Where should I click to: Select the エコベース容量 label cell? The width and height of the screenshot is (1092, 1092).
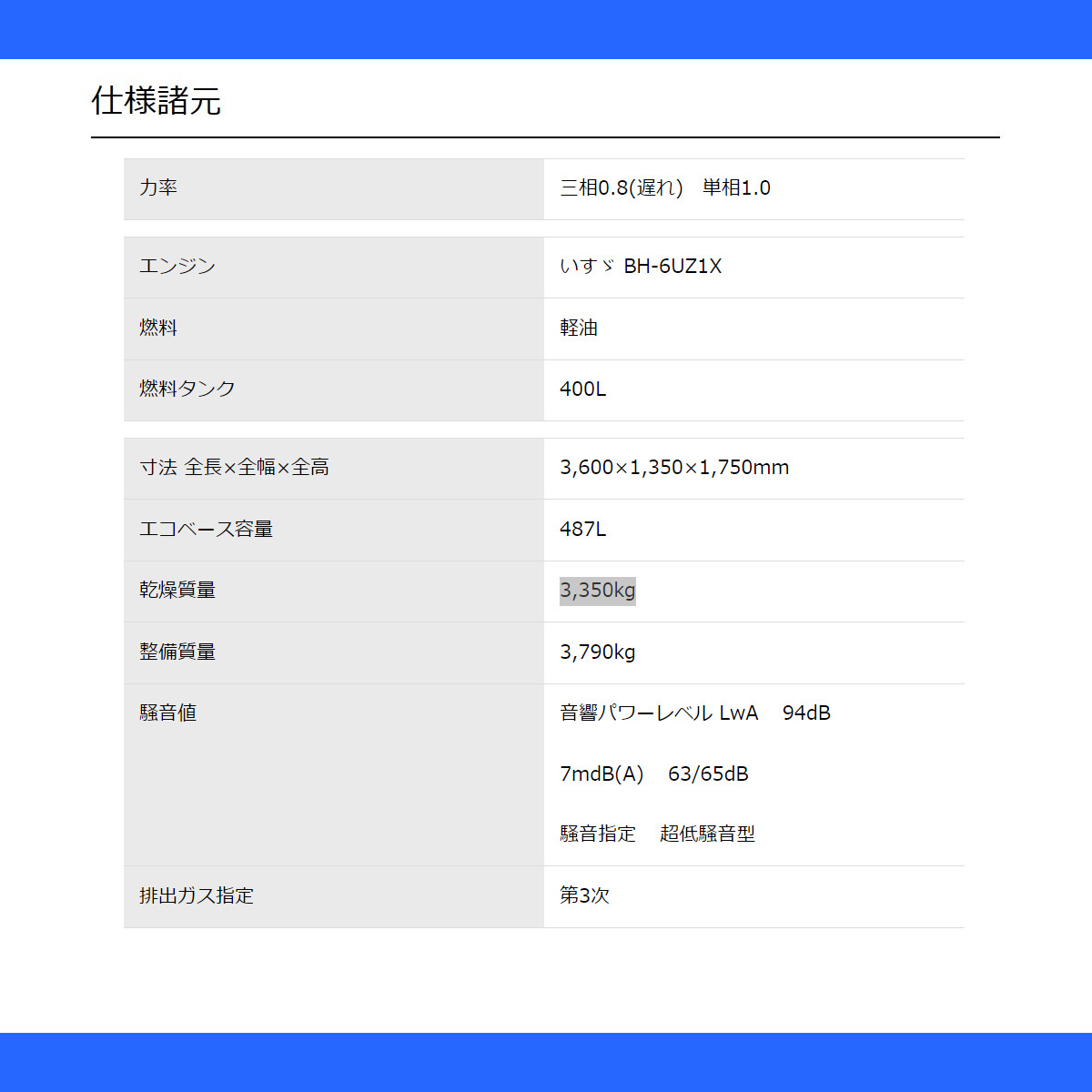click(x=334, y=530)
